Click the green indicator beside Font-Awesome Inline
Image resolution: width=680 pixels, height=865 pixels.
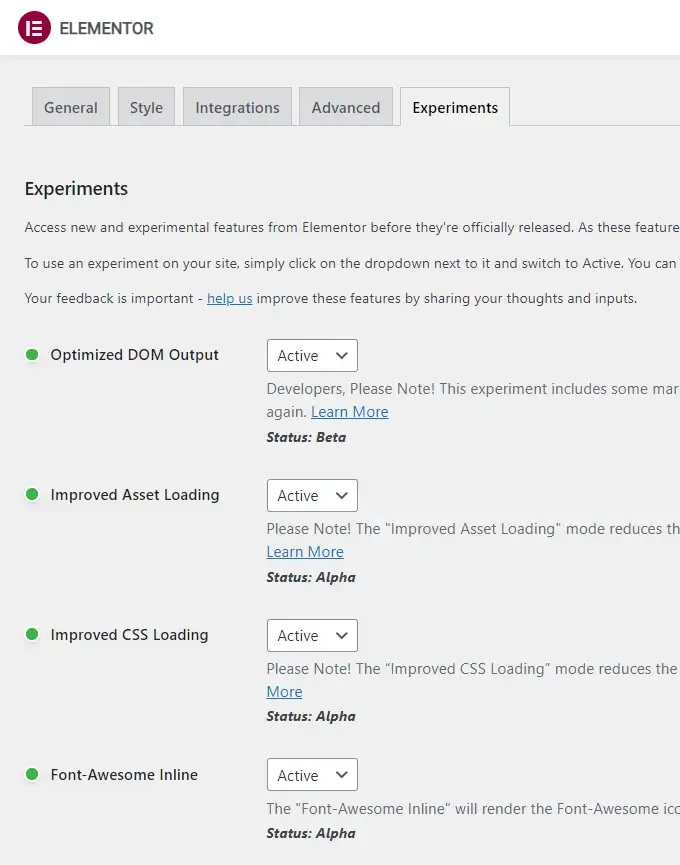click(x=32, y=774)
